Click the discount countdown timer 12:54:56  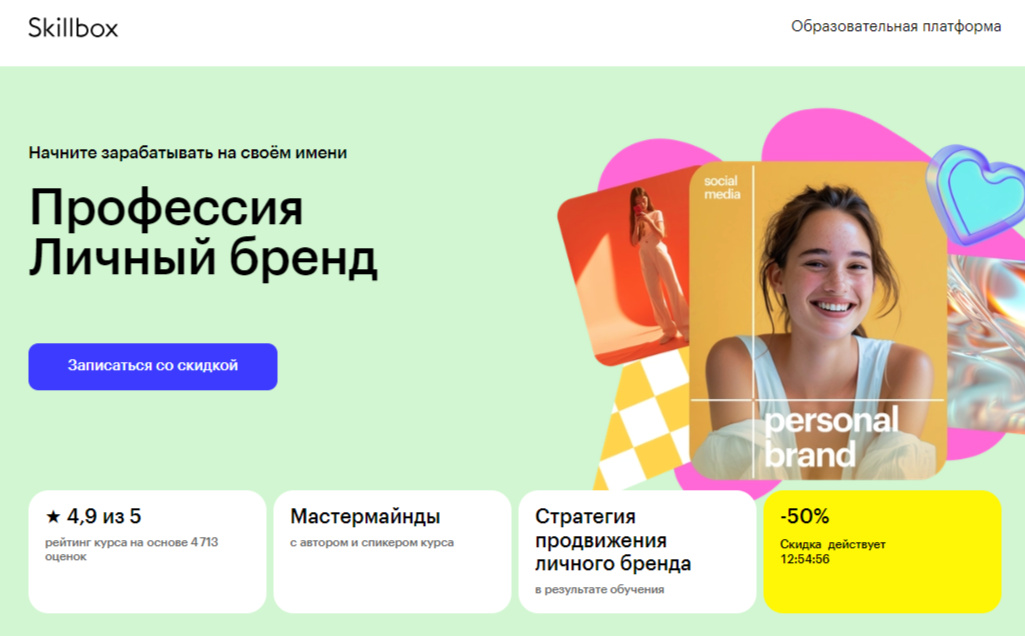click(x=805, y=560)
